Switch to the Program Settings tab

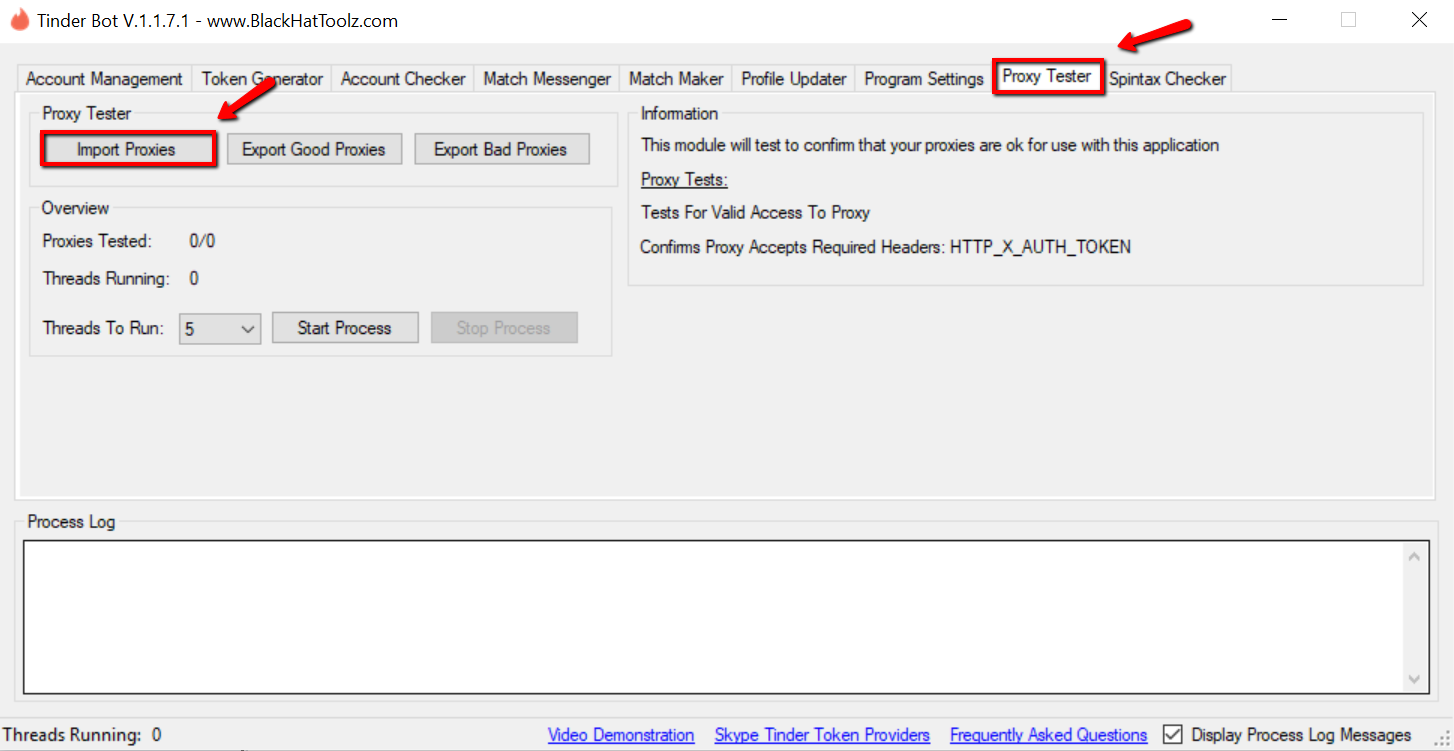924,79
